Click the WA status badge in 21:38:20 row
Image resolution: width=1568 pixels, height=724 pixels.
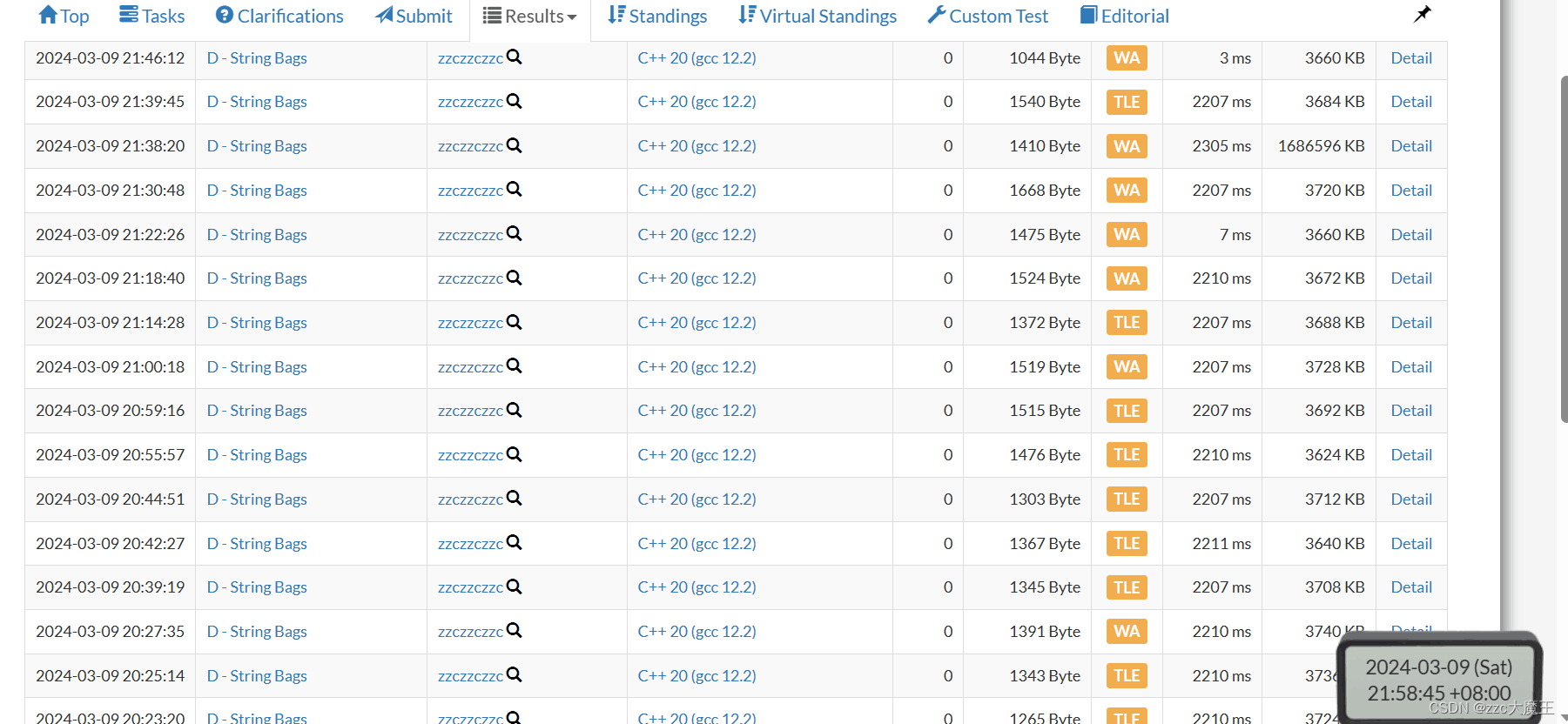(x=1127, y=146)
